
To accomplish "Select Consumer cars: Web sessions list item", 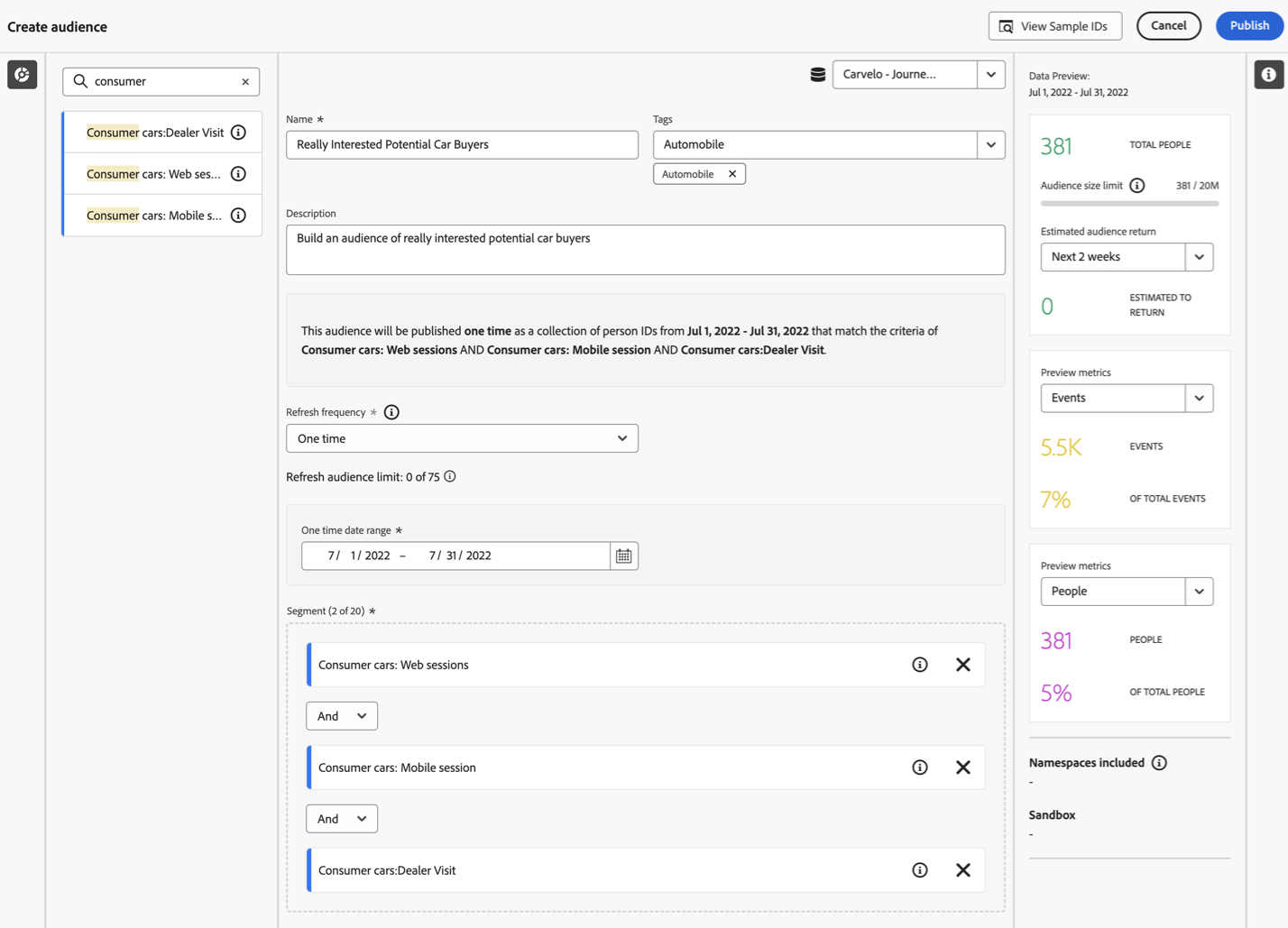I will point(153,174).
